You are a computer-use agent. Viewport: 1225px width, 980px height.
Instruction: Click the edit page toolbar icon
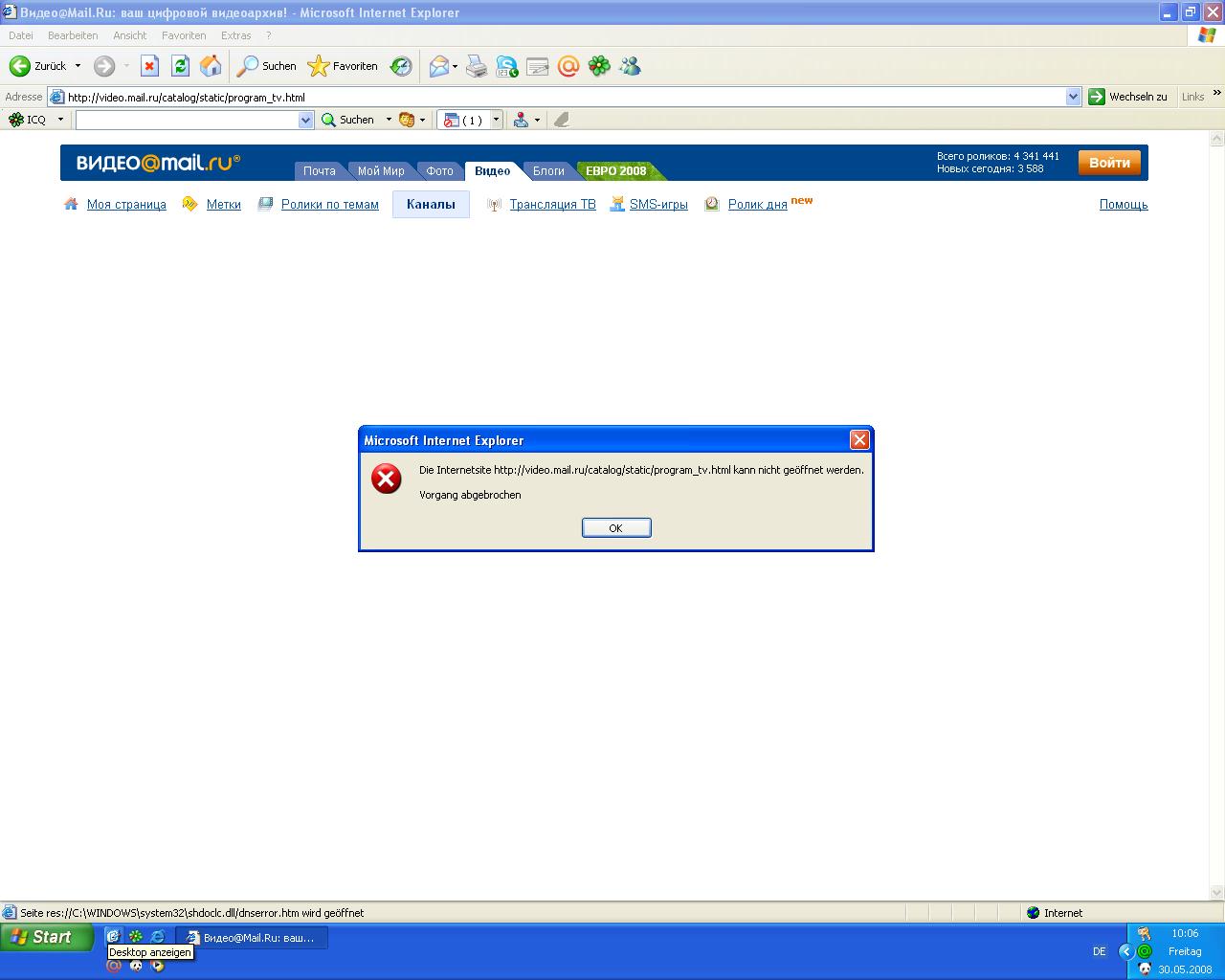pyautogui.click(x=538, y=66)
